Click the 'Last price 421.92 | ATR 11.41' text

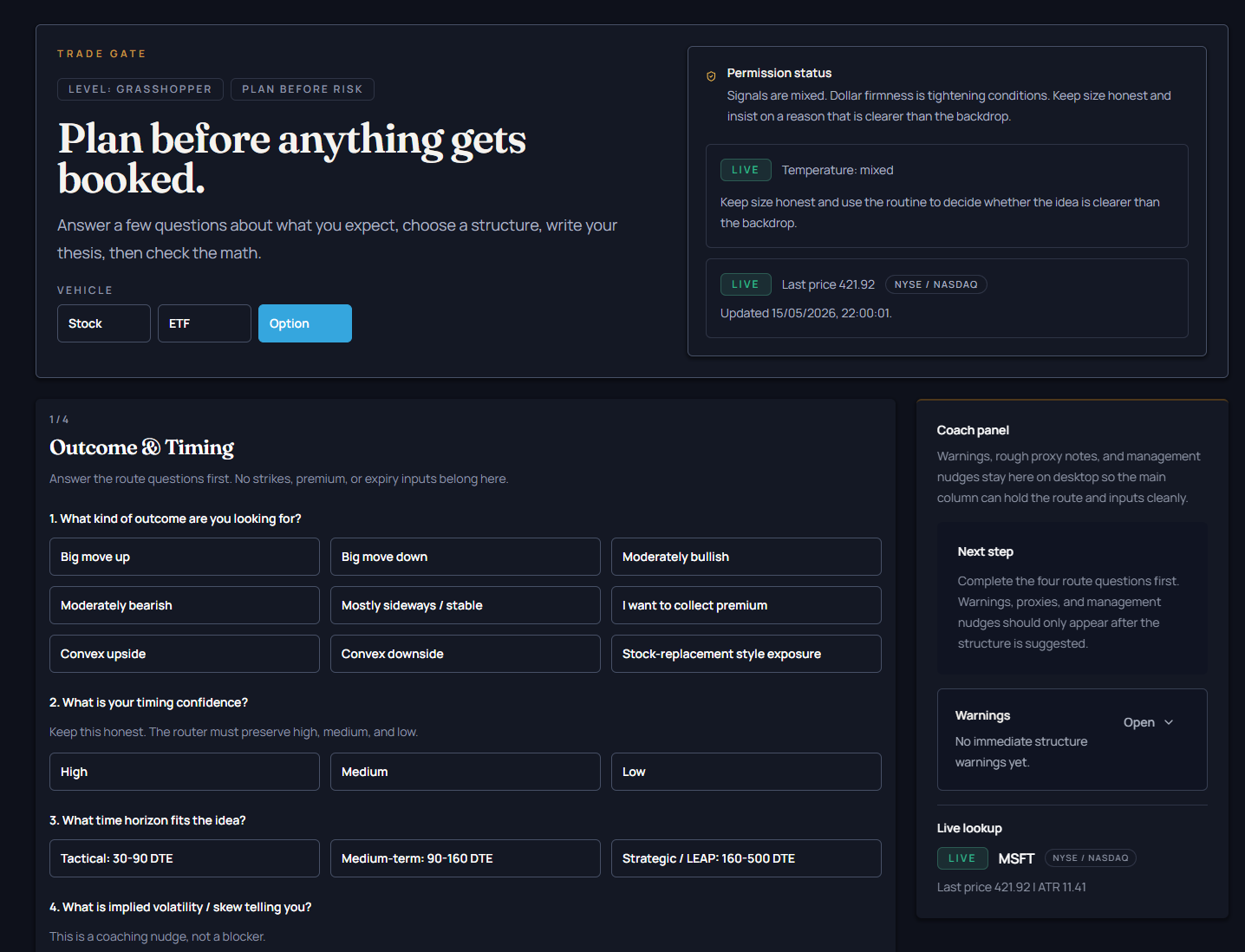click(1012, 887)
